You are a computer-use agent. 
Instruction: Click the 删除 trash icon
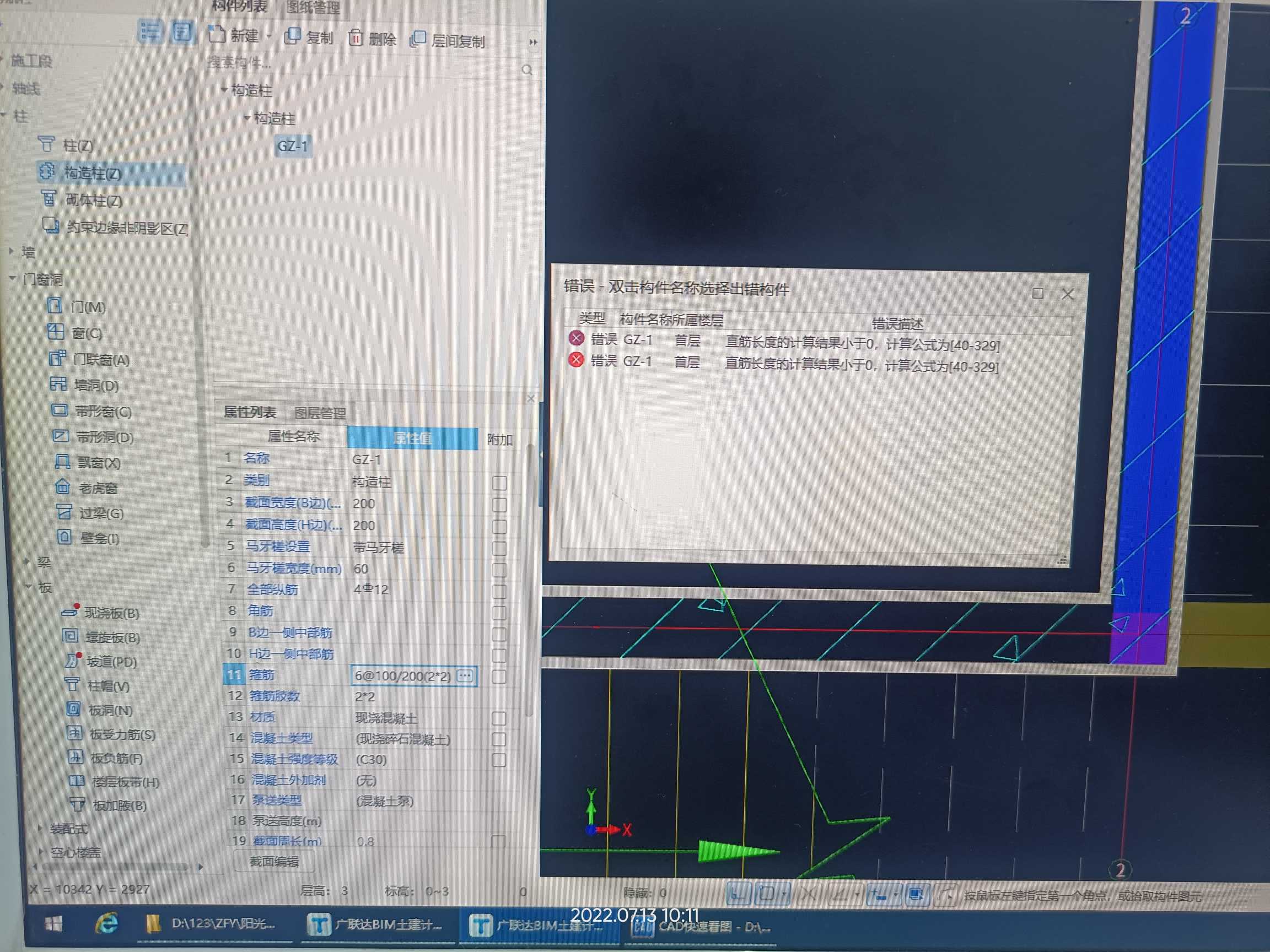coord(356,38)
